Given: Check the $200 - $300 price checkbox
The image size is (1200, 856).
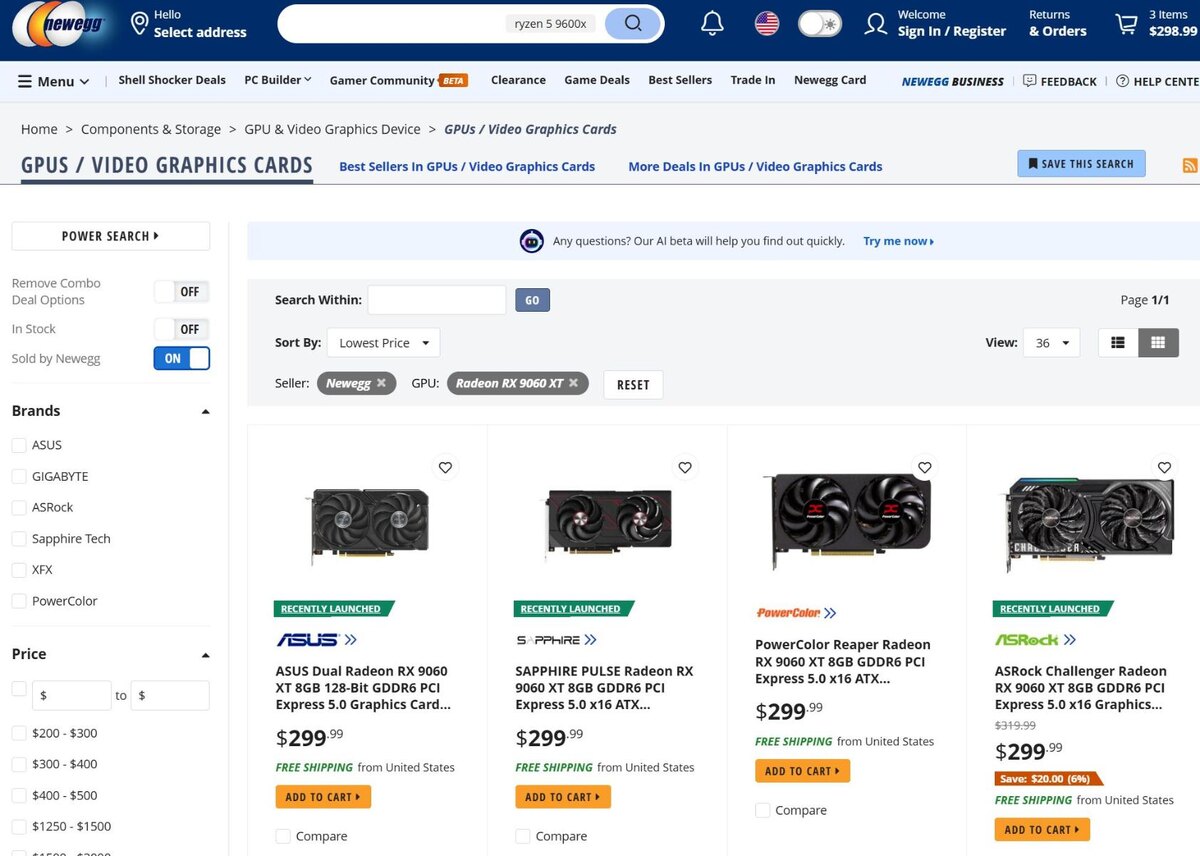Looking at the screenshot, I should pos(19,733).
